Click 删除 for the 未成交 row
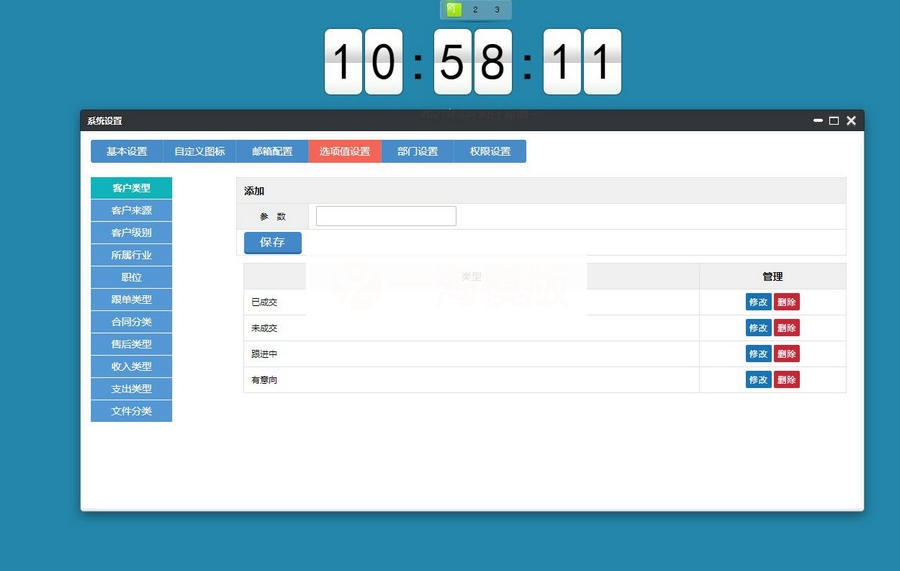This screenshot has width=900, height=571. (x=787, y=328)
